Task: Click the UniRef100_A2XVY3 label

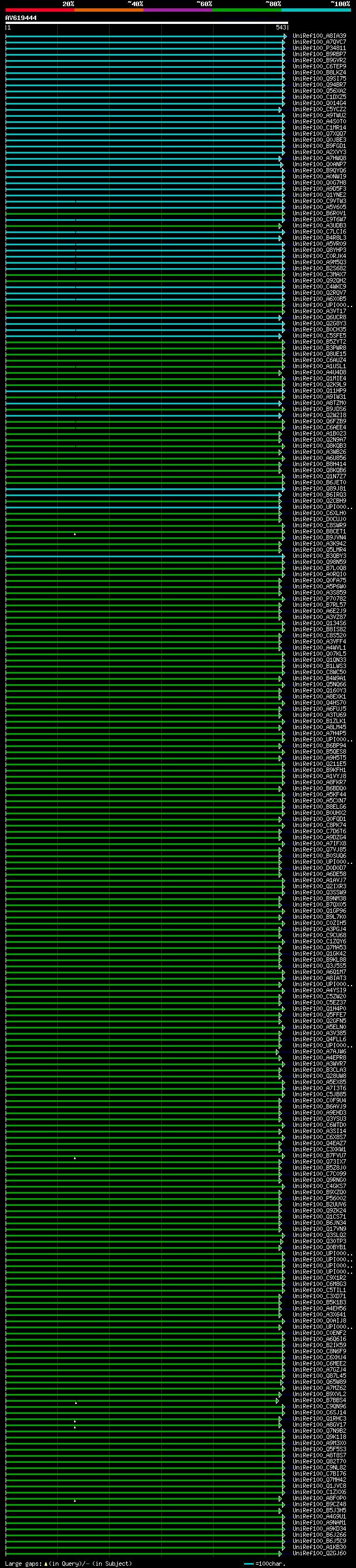Action: [319, 152]
